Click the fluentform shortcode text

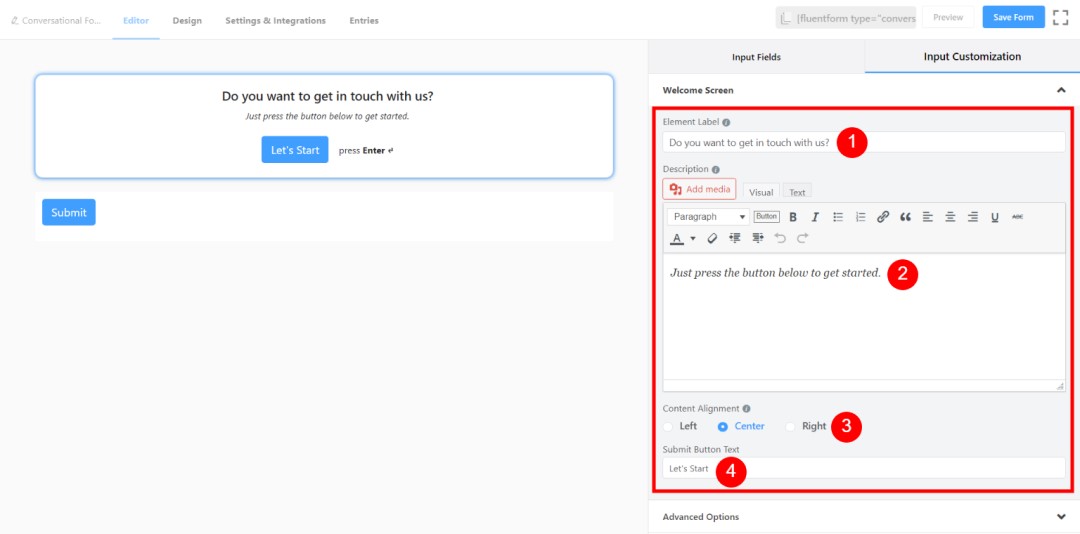pos(856,18)
